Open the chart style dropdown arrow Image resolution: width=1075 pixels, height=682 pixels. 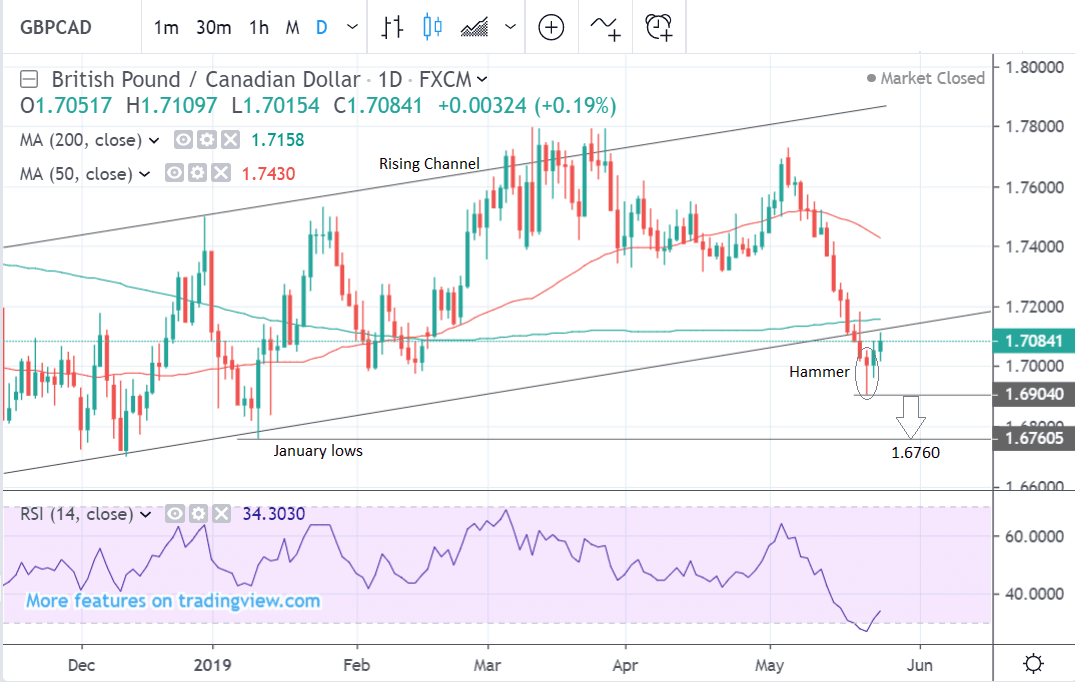point(511,28)
